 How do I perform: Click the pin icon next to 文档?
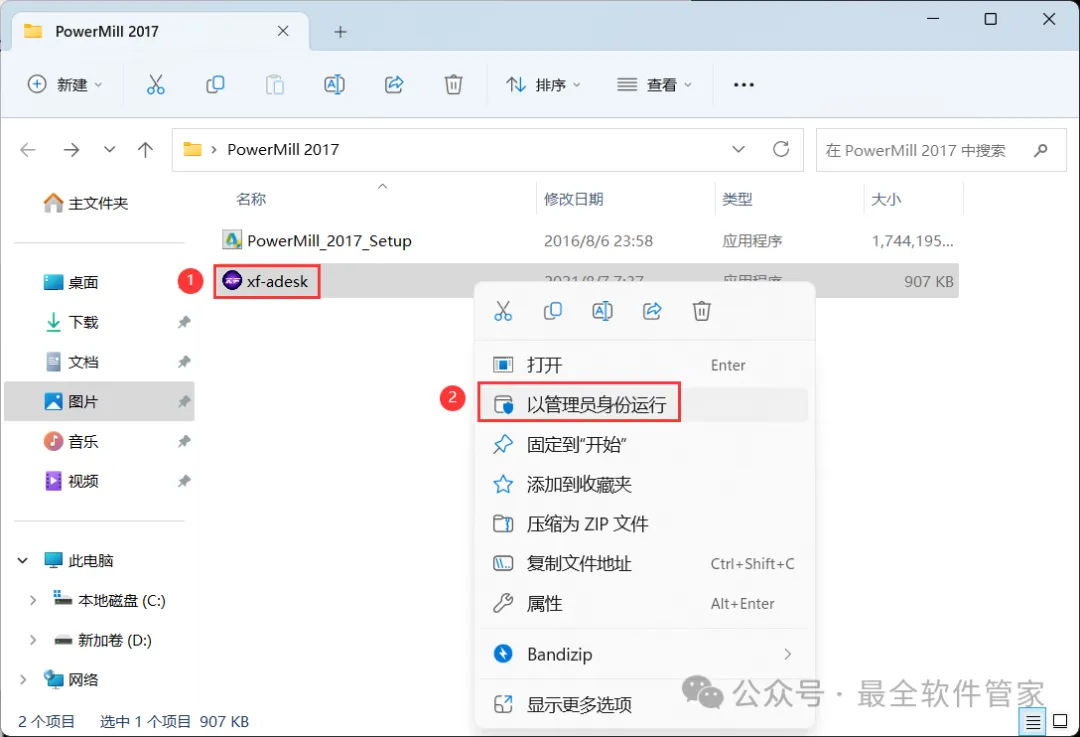pos(184,362)
